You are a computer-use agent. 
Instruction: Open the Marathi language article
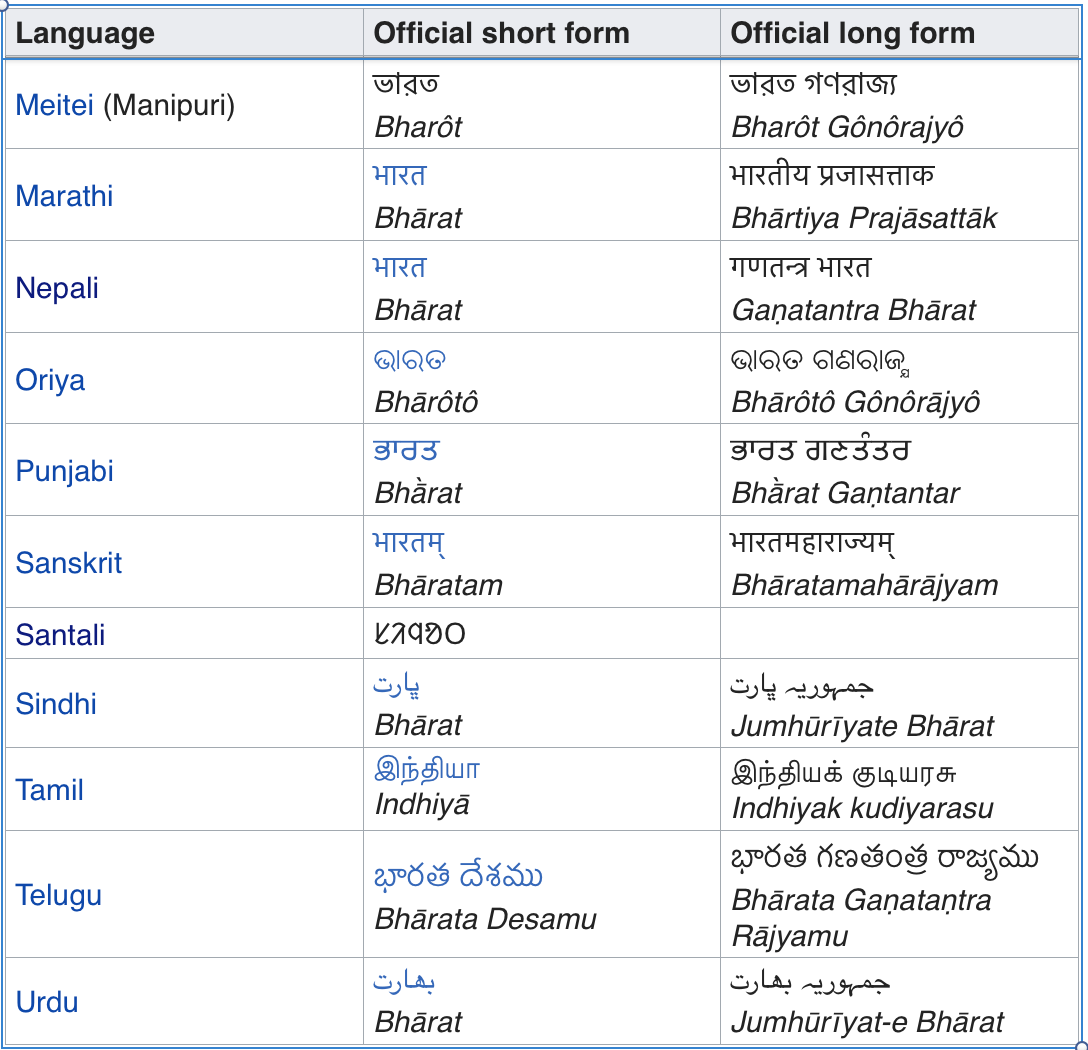[x=64, y=196]
